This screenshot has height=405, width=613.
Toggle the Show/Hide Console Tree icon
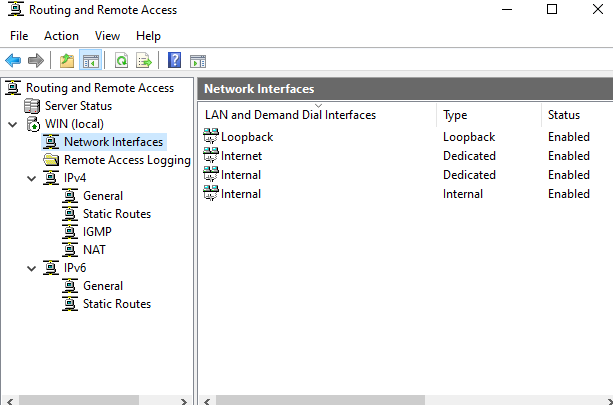(x=91, y=61)
